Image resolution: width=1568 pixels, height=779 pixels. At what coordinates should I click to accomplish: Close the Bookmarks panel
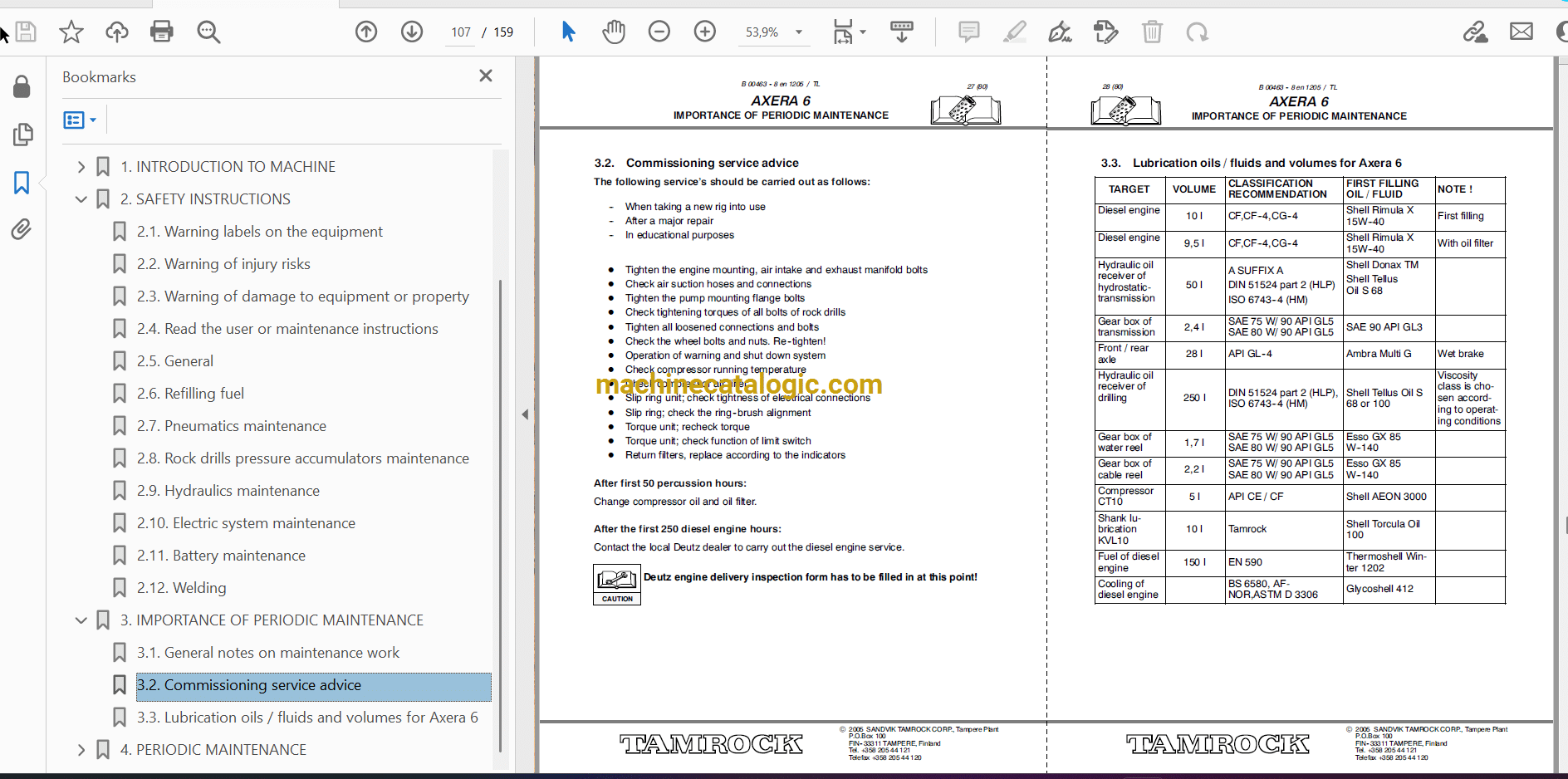486,76
